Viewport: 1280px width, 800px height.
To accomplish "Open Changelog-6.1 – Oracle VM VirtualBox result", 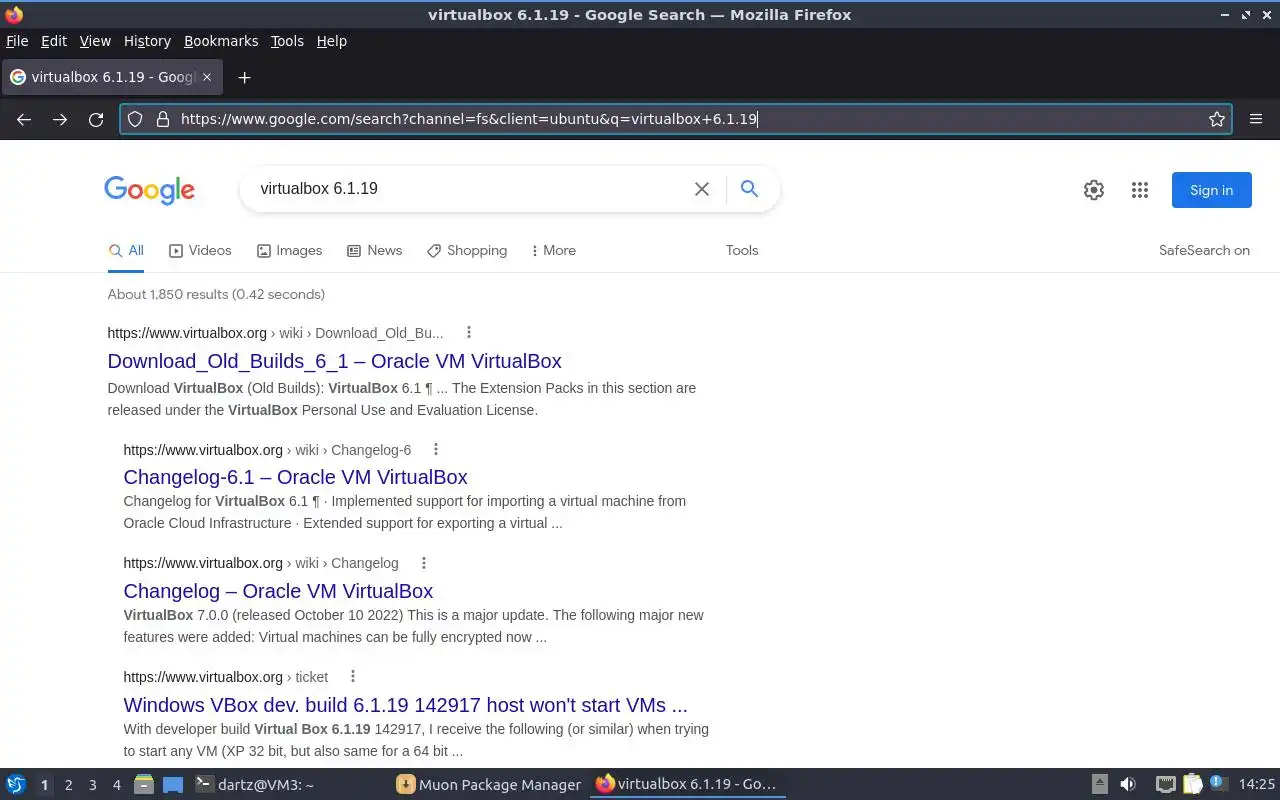I will pyautogui.click(x=295, y=477).
